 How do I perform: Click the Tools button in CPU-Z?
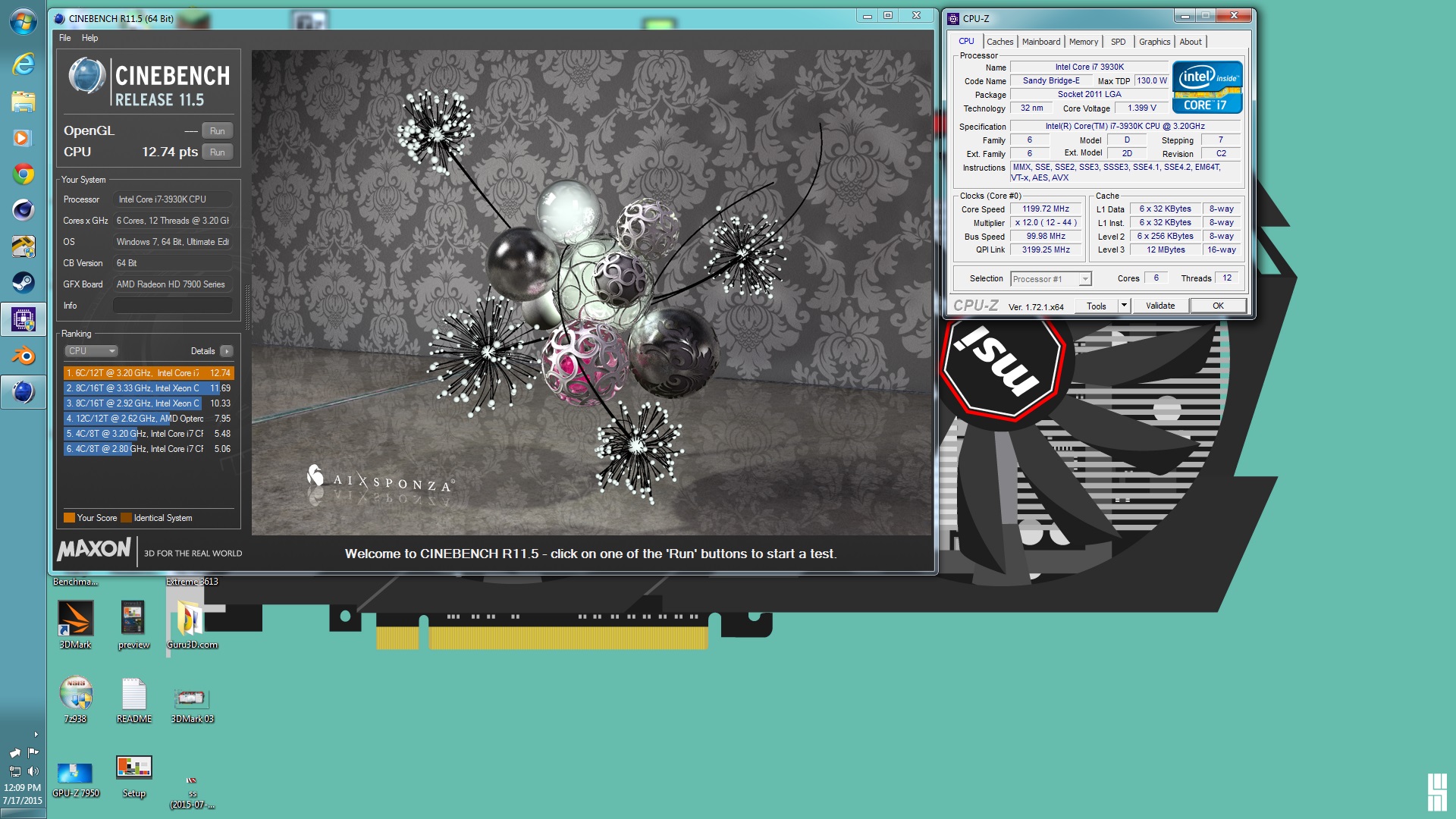point(1097,306)
